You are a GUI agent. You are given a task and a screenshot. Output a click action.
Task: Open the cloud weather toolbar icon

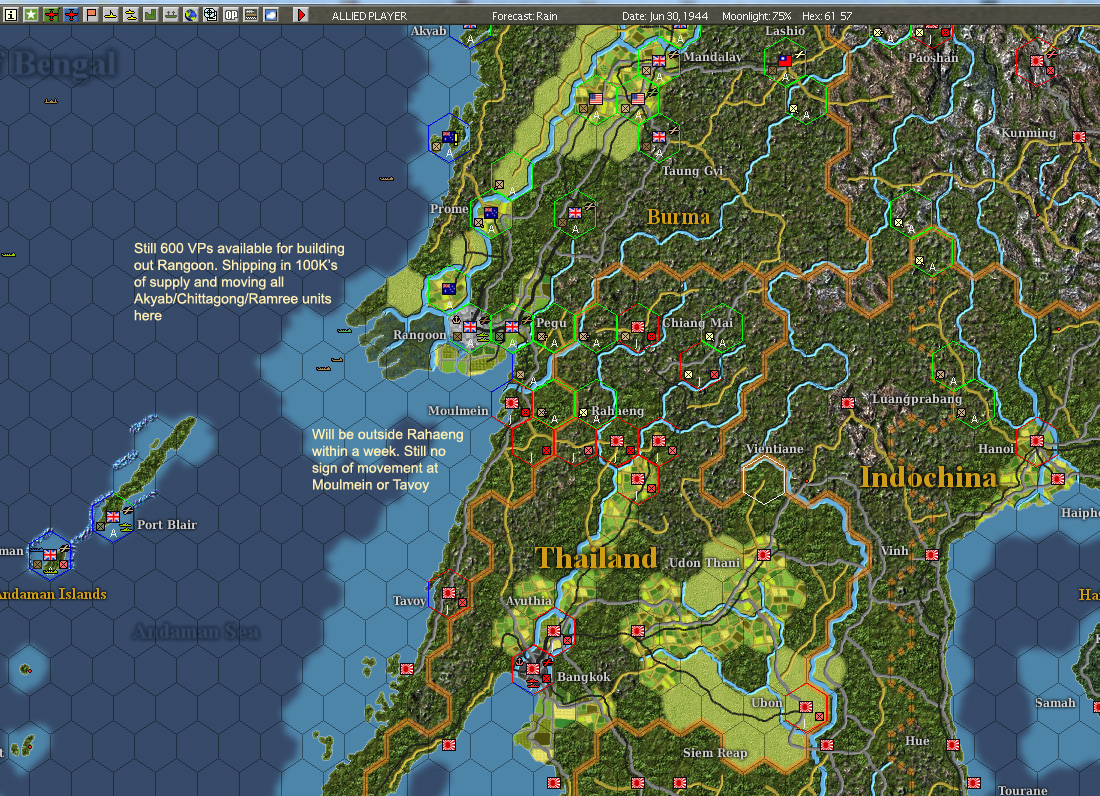(271, 15)
